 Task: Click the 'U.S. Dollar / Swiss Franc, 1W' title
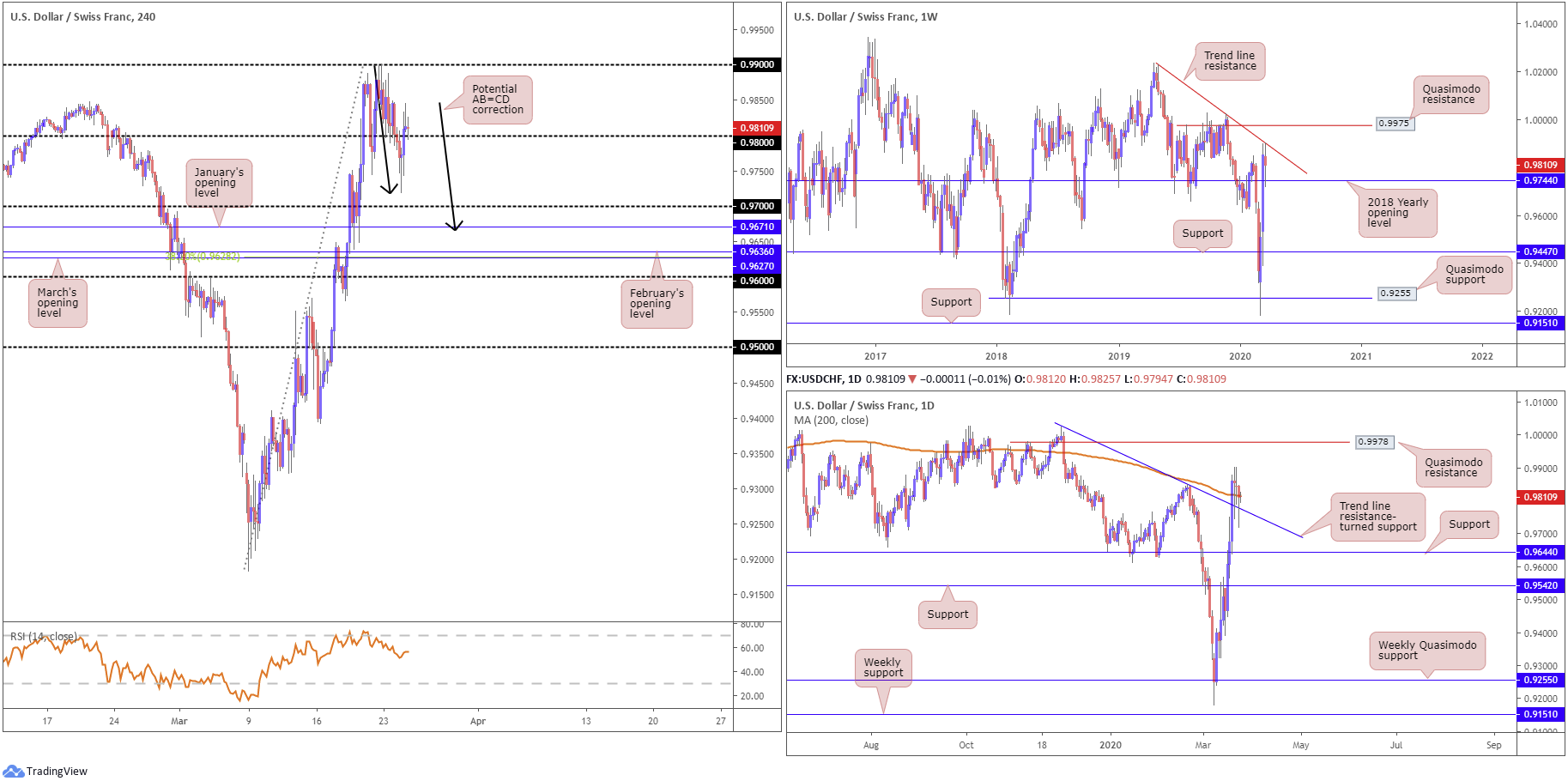point(865,16)
